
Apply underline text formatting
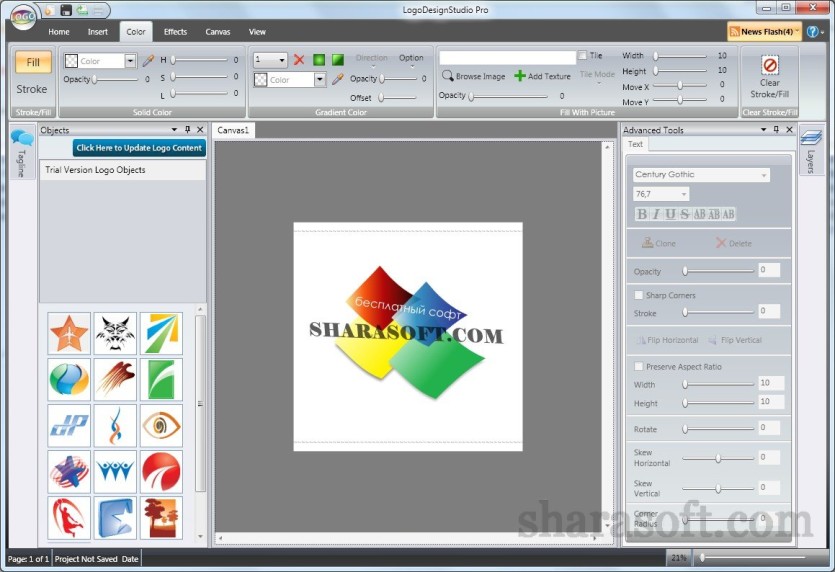(x=670, y=214)
